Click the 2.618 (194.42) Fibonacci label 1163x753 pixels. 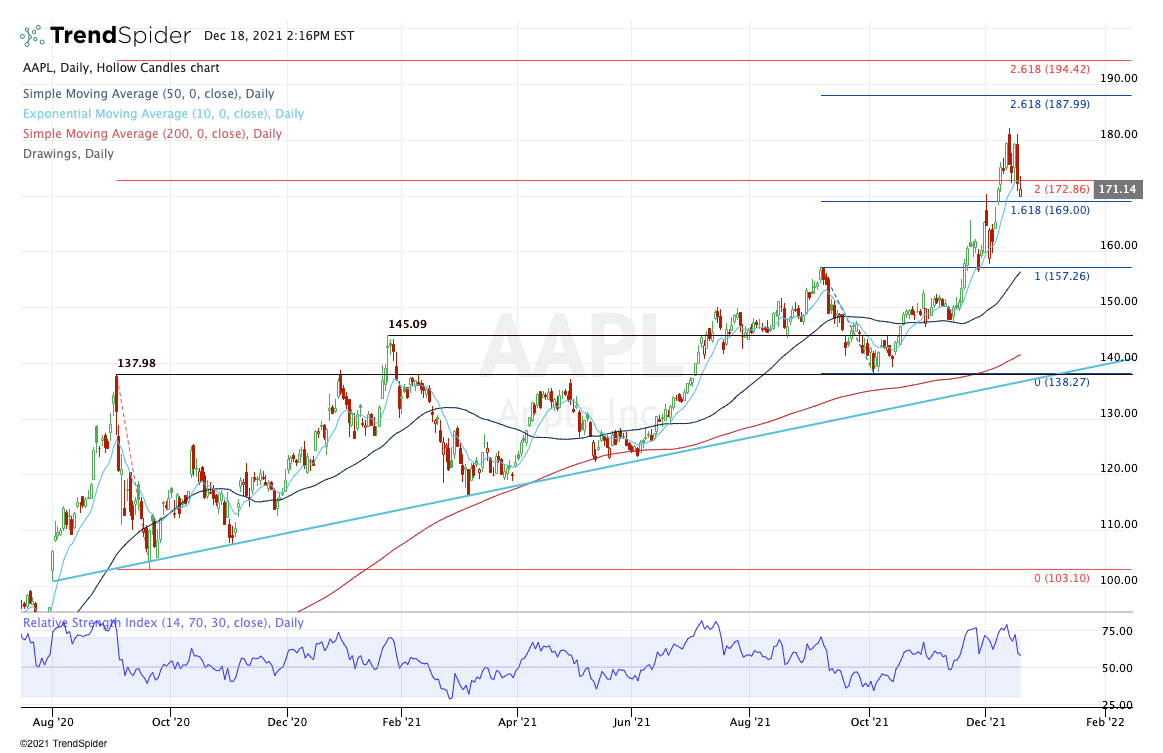point(1050,70)
